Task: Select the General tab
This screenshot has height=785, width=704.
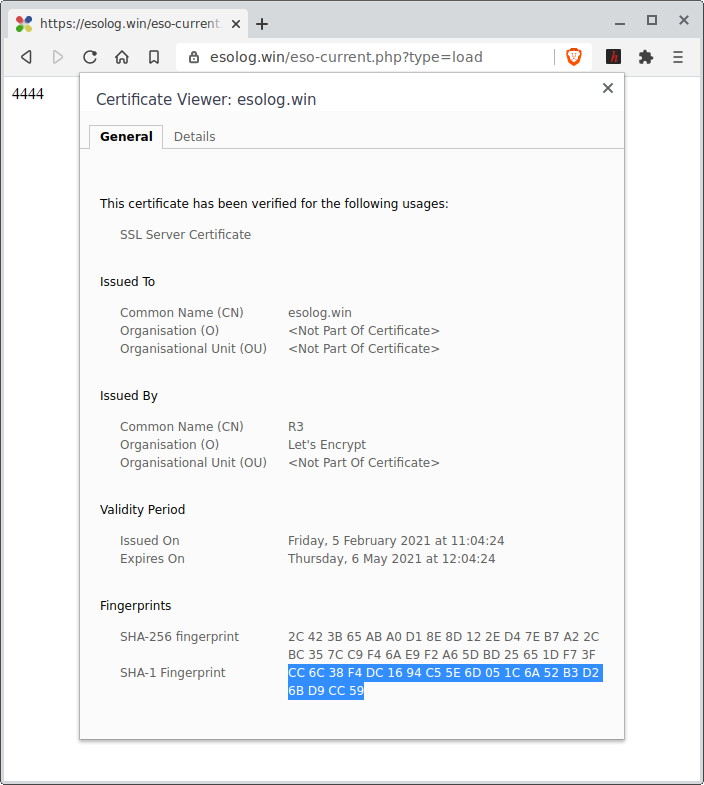Action: pos(126,137)
